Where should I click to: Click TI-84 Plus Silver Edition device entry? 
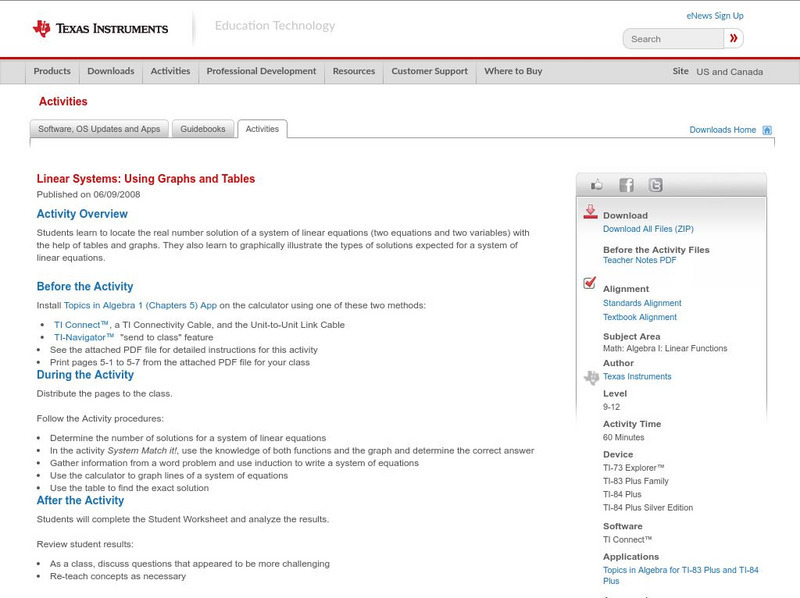[648, 508]
